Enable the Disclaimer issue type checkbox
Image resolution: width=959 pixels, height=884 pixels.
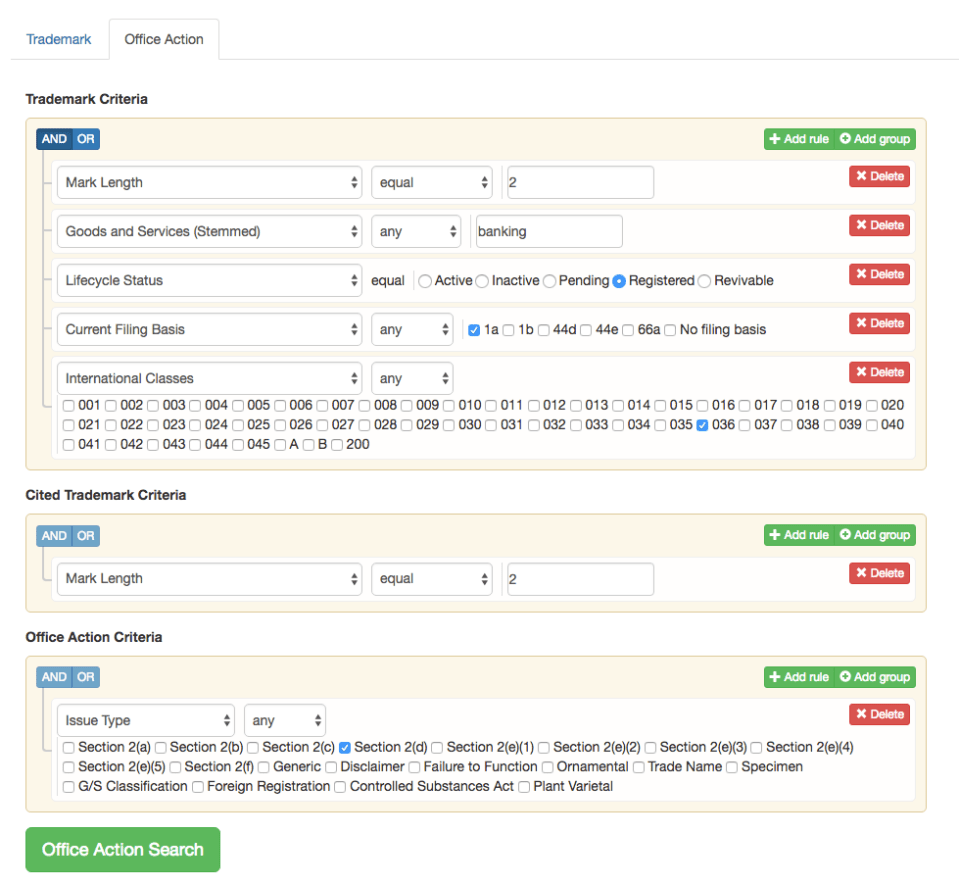332,767
